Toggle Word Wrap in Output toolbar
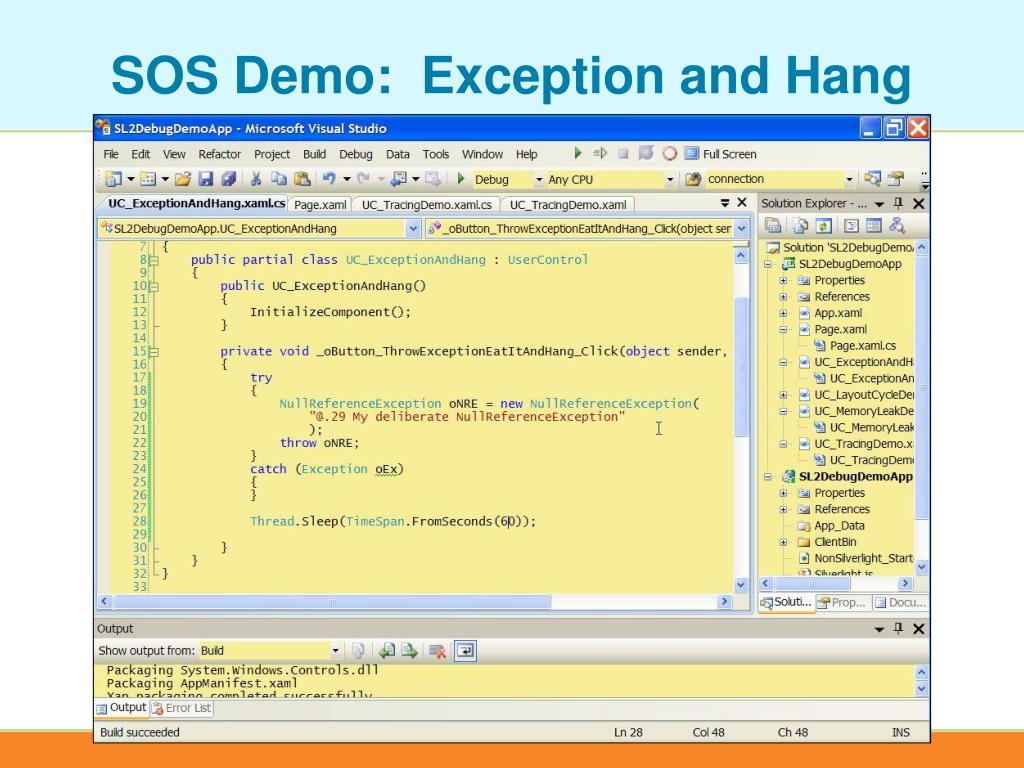 coord(465,650)
